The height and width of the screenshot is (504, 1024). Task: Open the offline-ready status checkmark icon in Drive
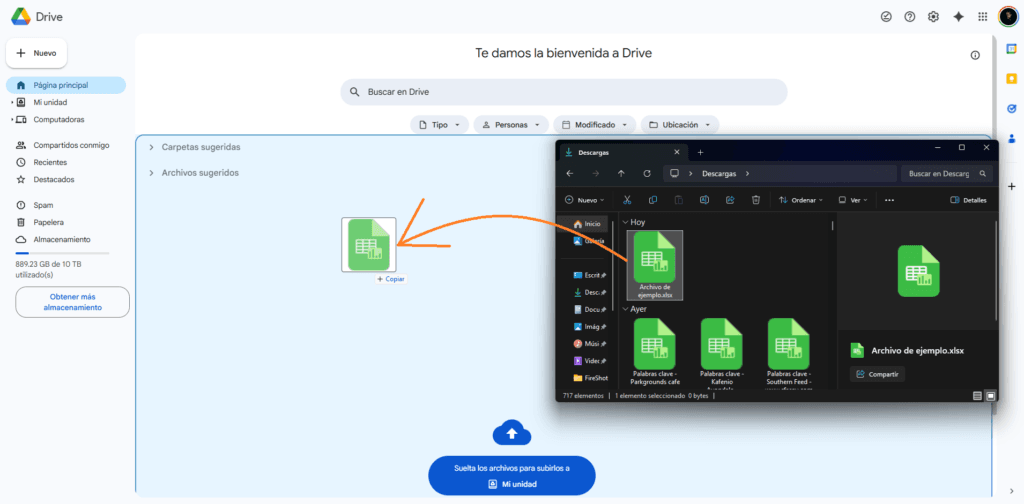click(x=886, y=17)
